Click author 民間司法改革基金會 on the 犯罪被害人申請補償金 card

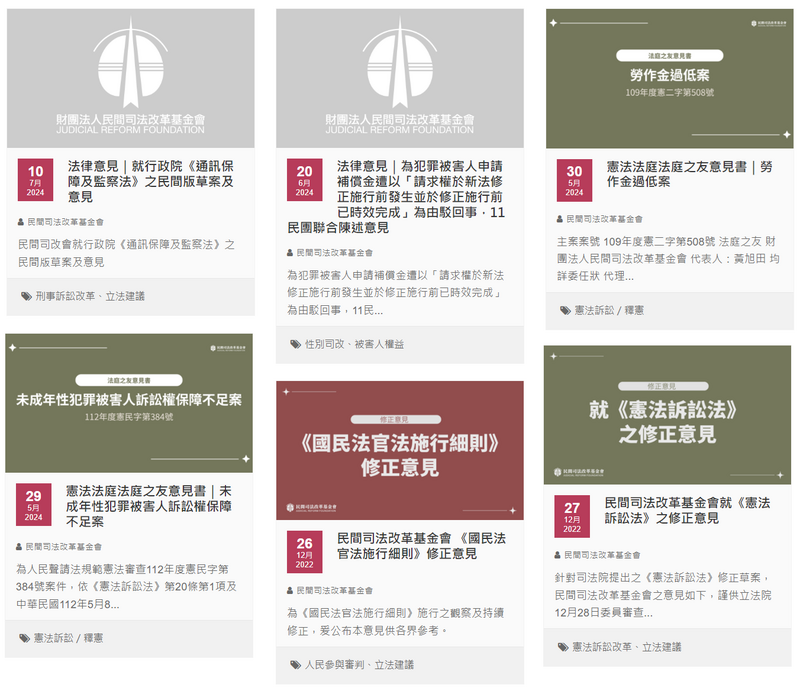(x=335, y=253)
